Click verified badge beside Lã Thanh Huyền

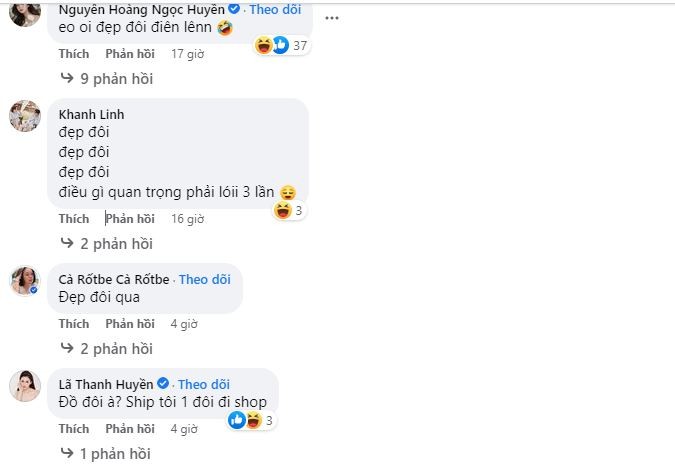click(x=164, y=384)
